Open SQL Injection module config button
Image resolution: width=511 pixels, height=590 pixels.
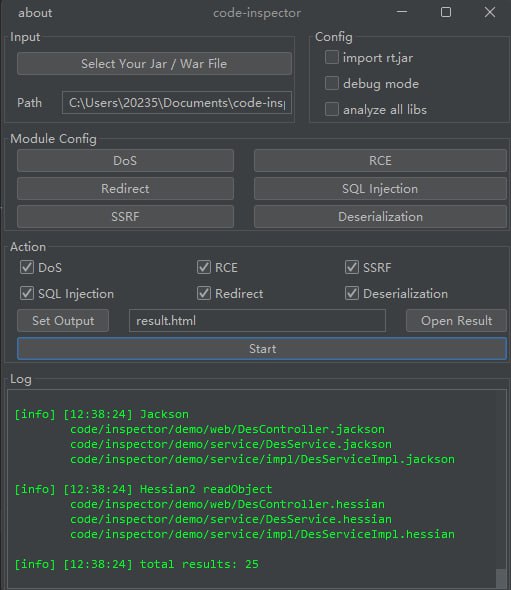click(380, 189)
